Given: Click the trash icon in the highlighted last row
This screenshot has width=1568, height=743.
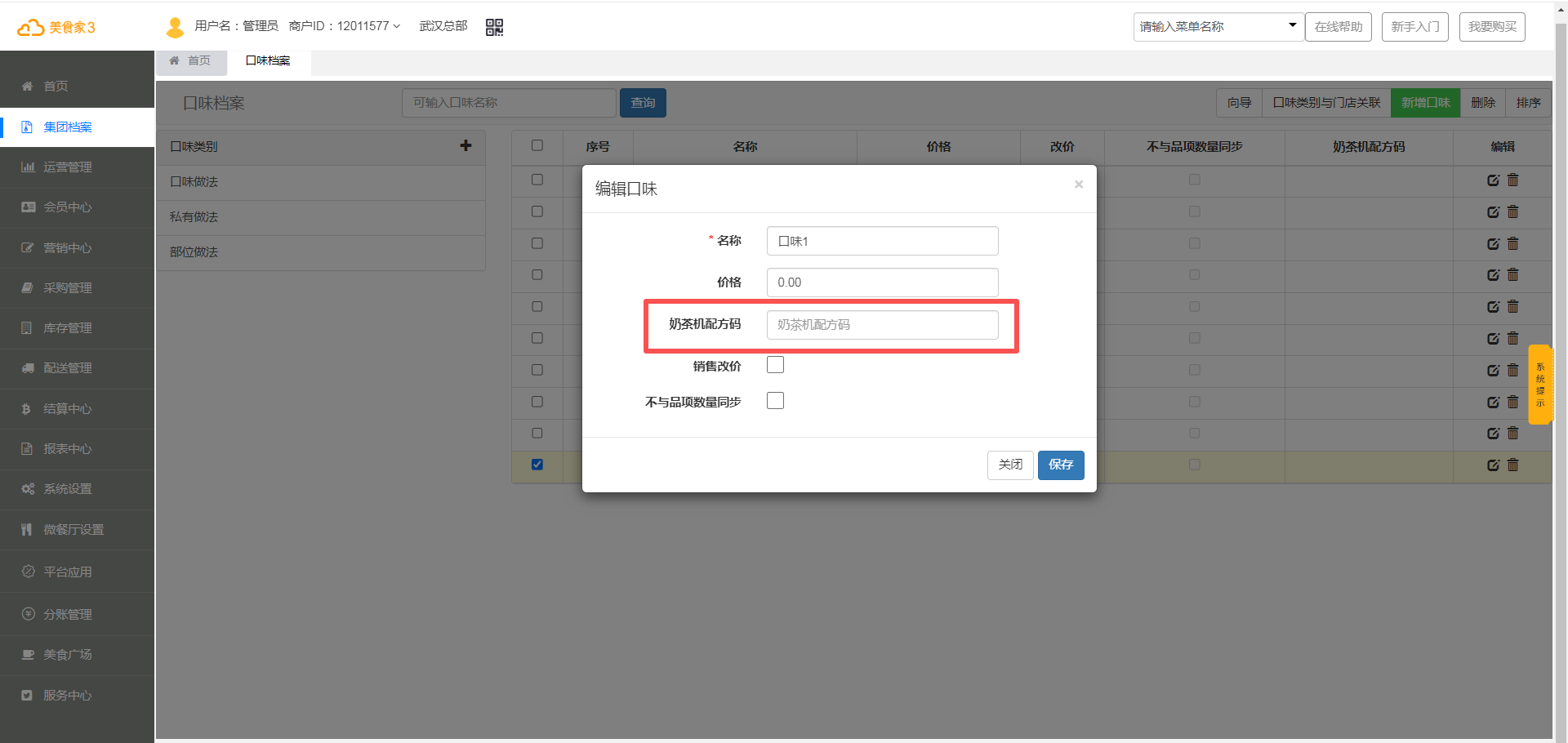Looking at the screenshot, I should click(1512, 465).
